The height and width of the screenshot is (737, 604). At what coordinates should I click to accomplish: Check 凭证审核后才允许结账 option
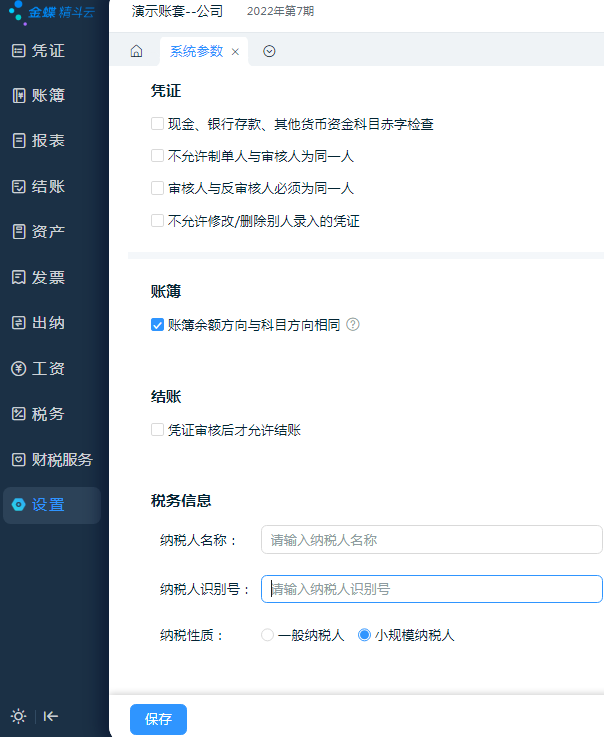click(157, 430)
